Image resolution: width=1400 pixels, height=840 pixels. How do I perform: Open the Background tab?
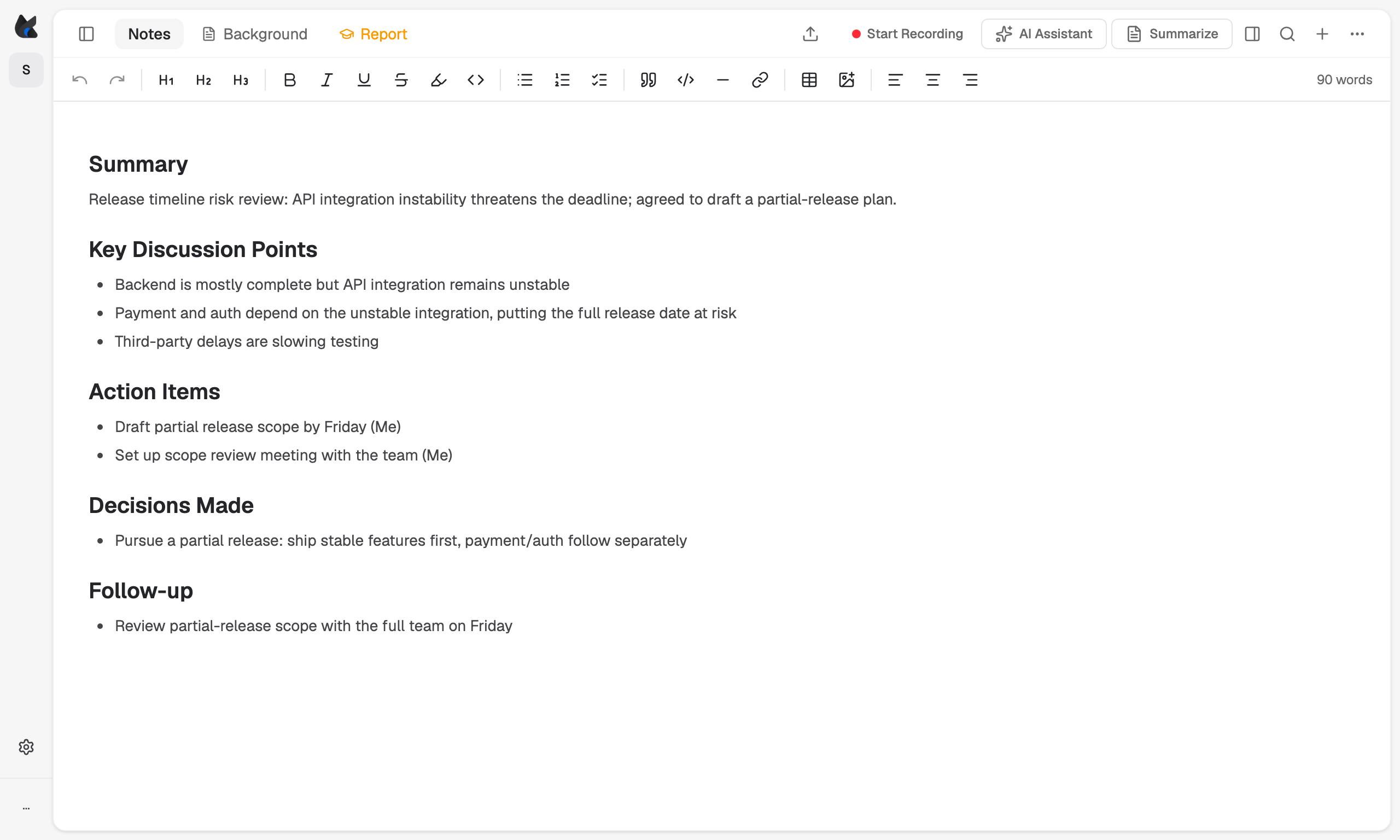click(x=255, y=34)
